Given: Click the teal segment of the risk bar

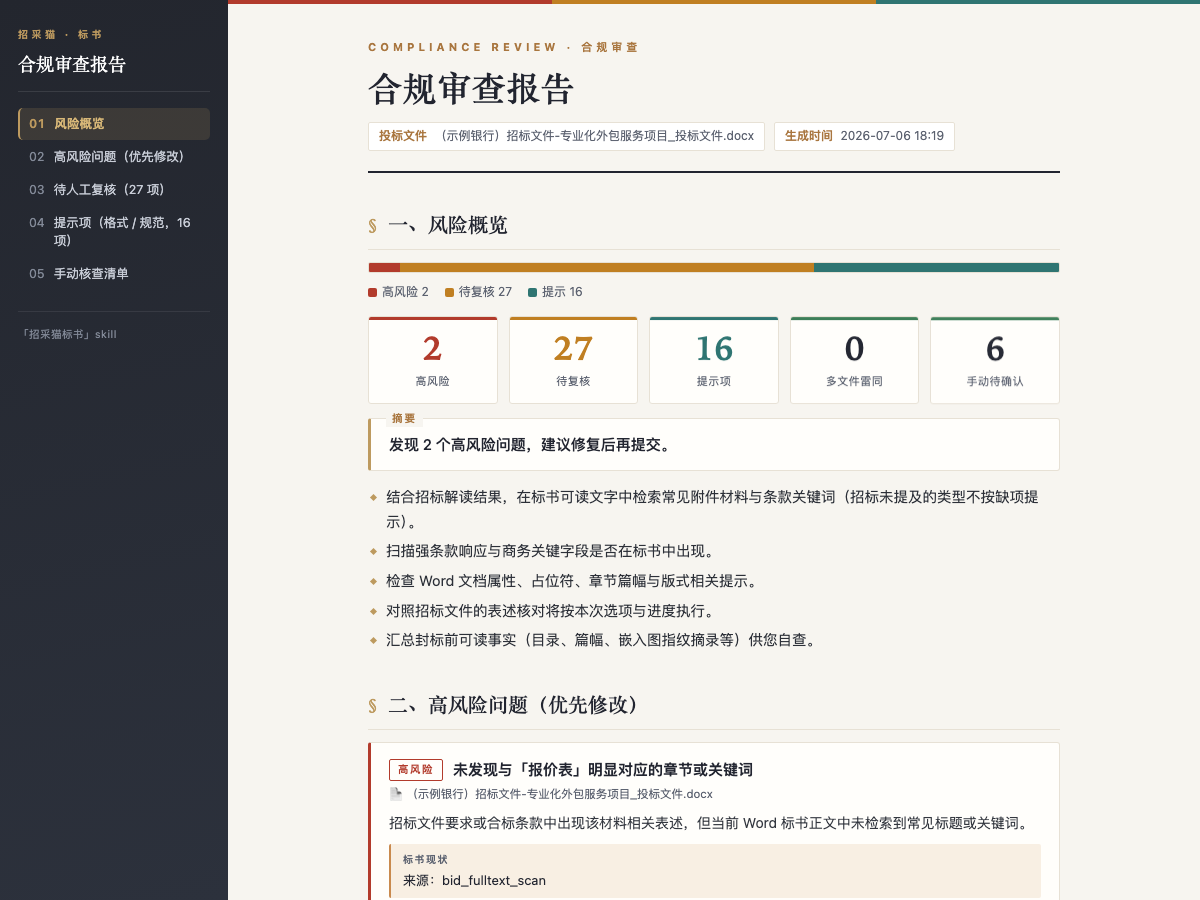Looking at the screenshot, I should pos(936,267).
